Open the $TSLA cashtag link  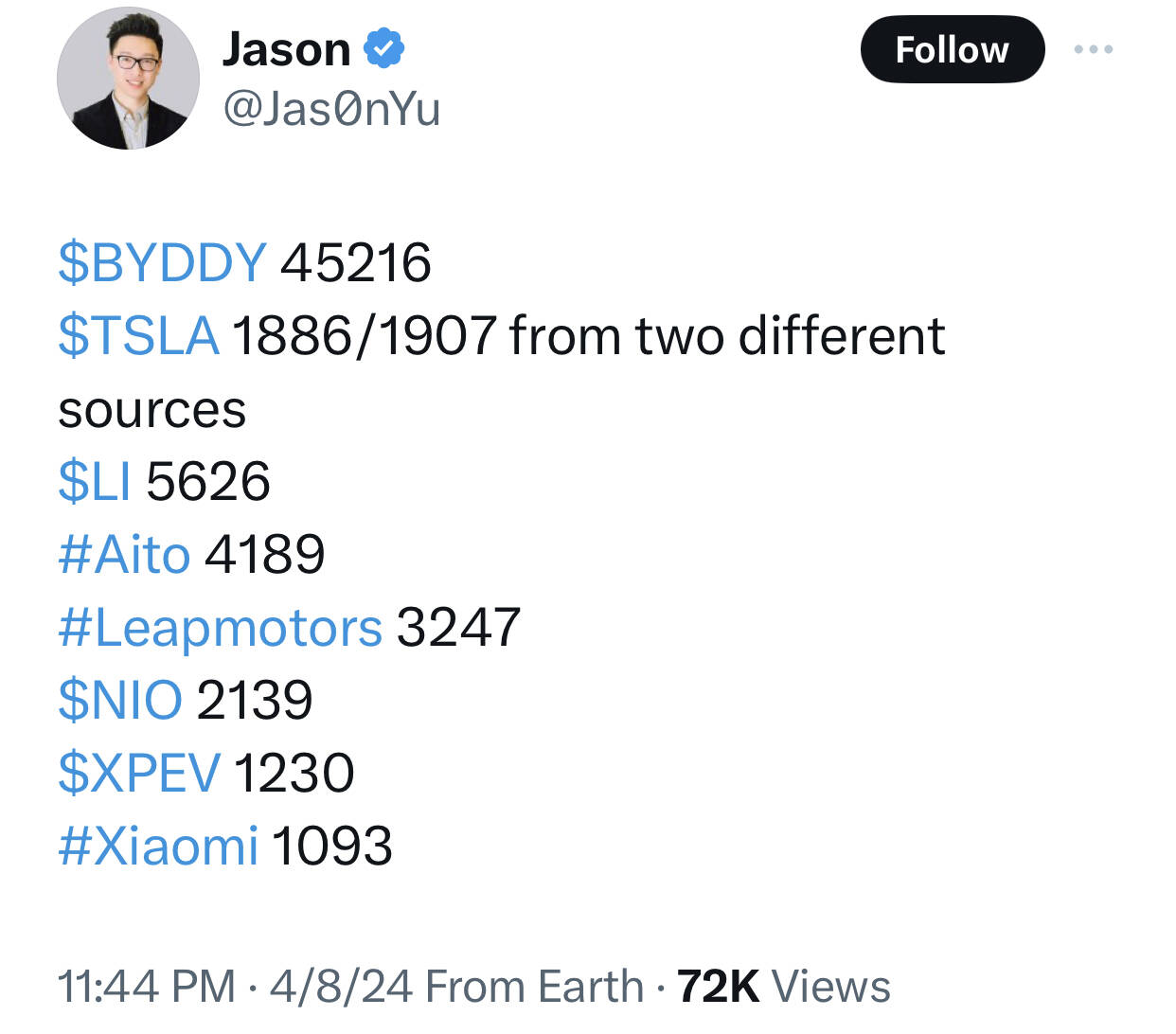tap(138, 336)
